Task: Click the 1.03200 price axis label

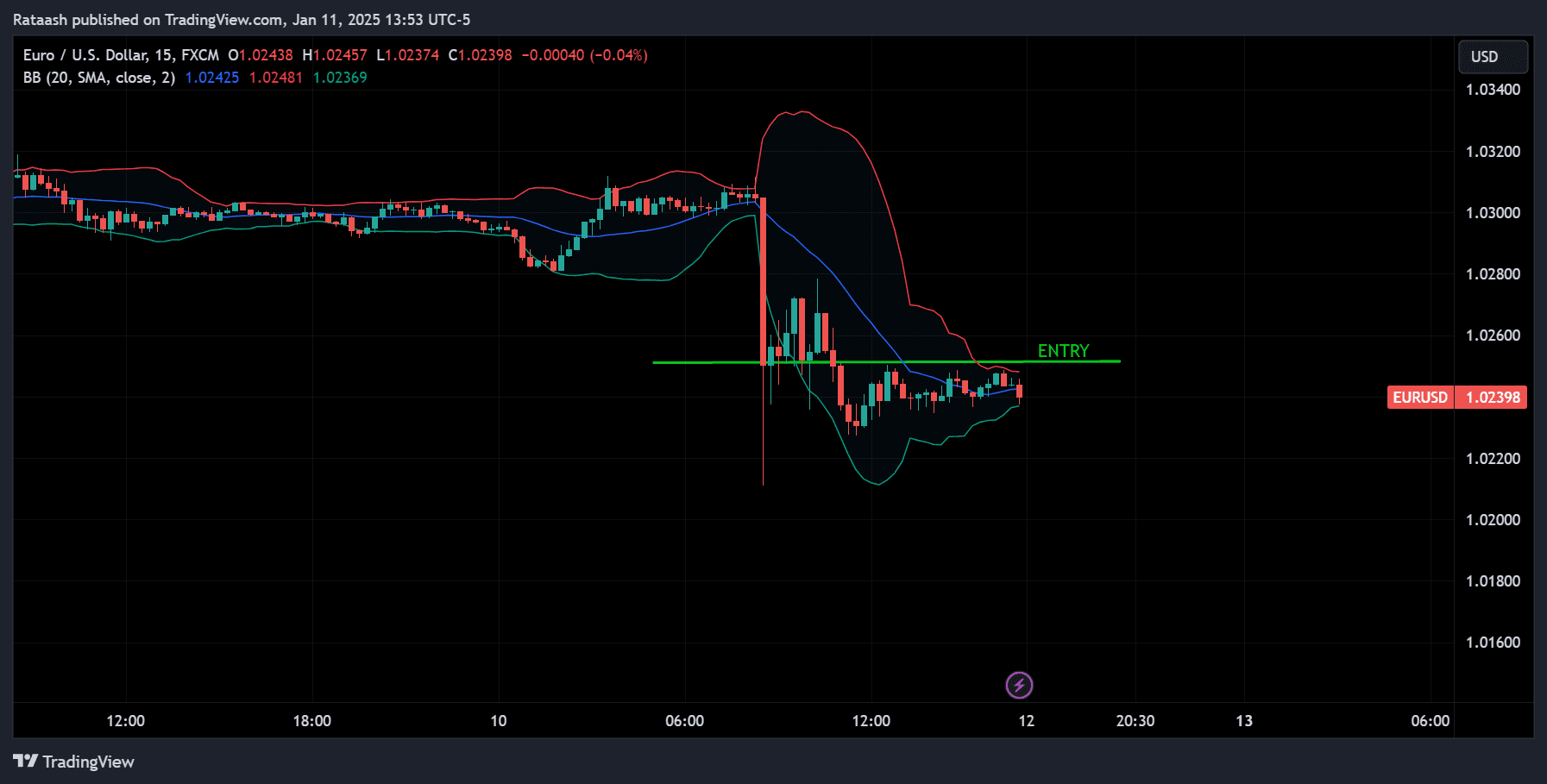Action: [x=1494, y=152]
